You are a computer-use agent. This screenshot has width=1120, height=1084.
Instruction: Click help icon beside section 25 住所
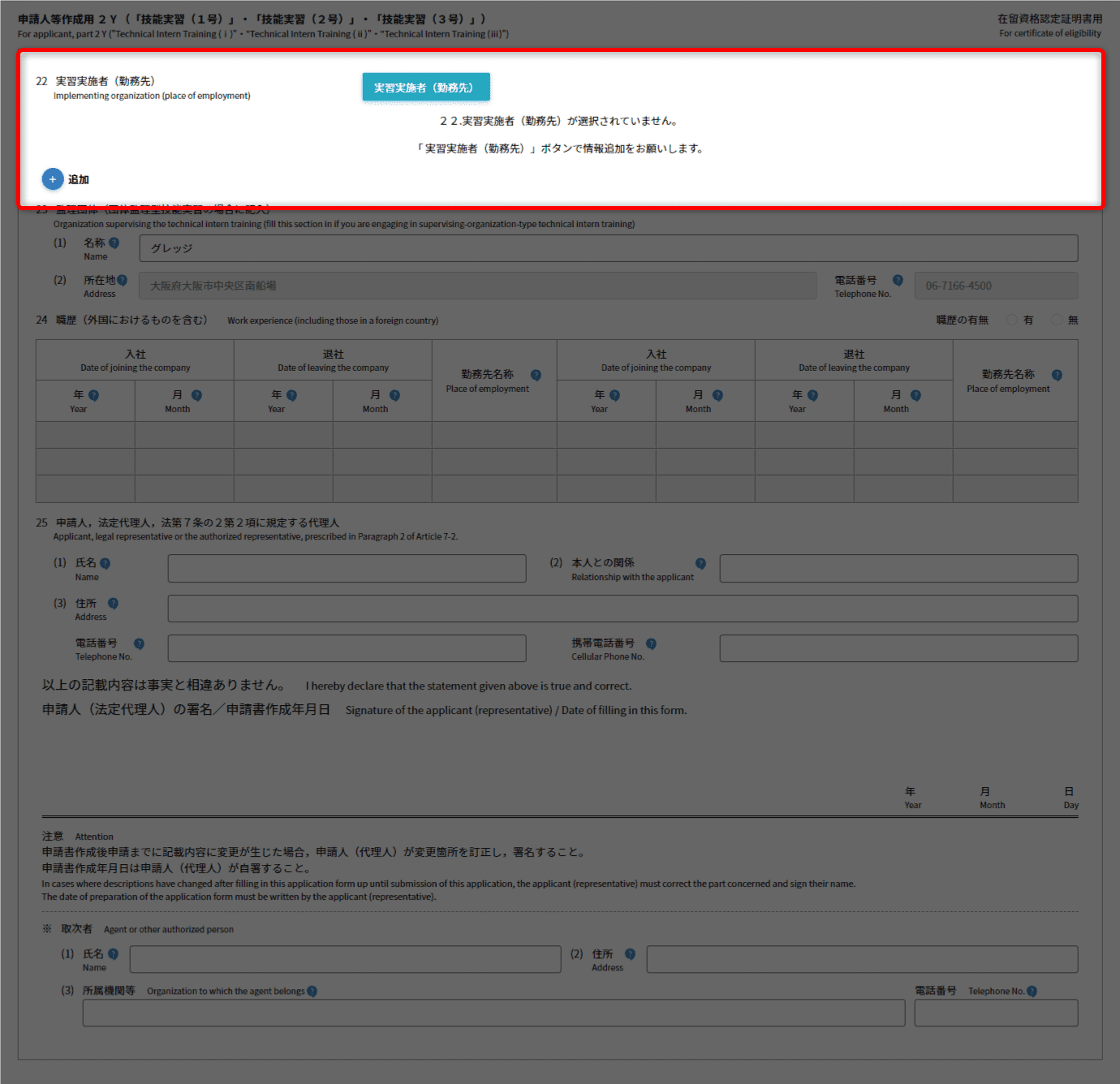tap(113, 603)
